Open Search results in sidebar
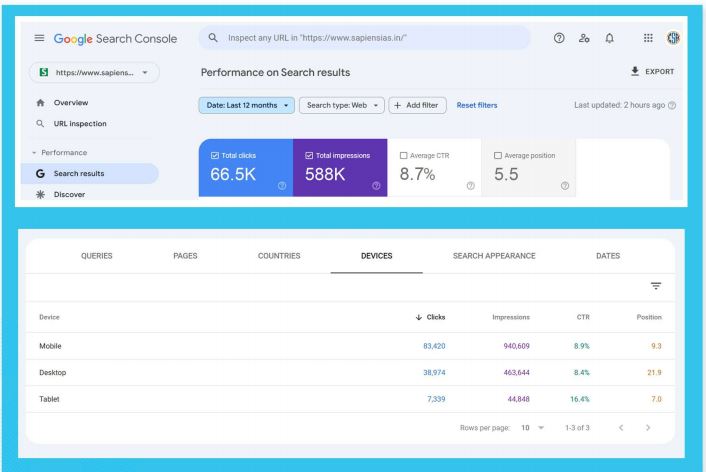Image resolution: width=706 pixels, height=472 pixels. 90,173
